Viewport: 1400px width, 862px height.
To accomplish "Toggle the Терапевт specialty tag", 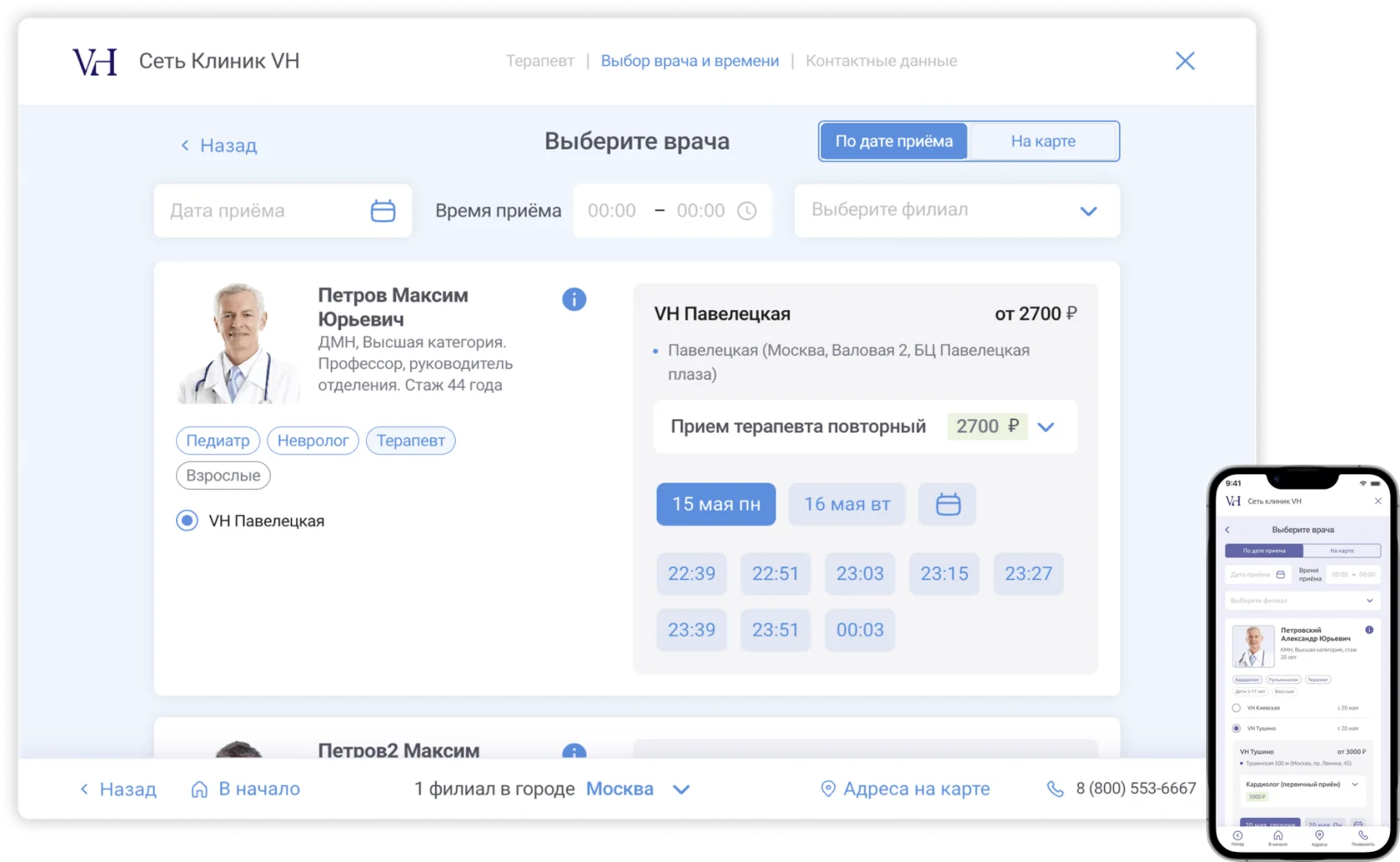I will click(x=410, y=441).
